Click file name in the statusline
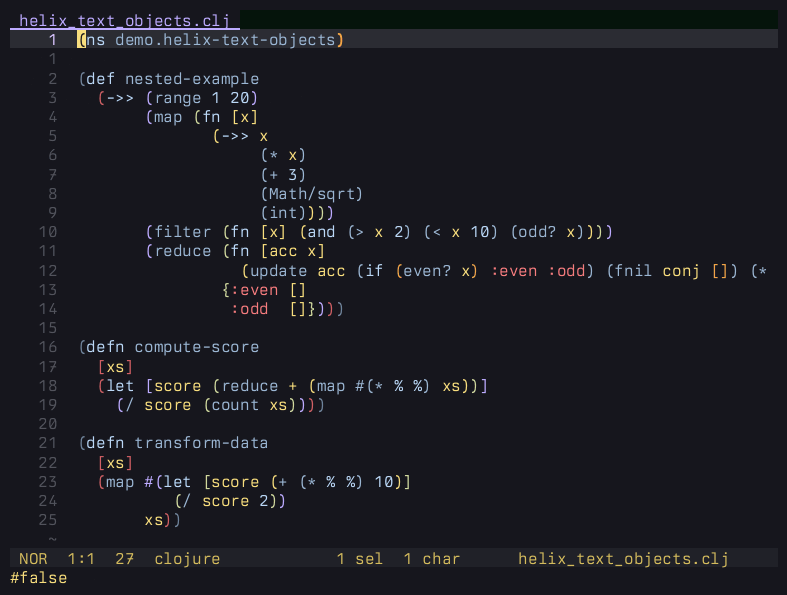 click(623, 559)
